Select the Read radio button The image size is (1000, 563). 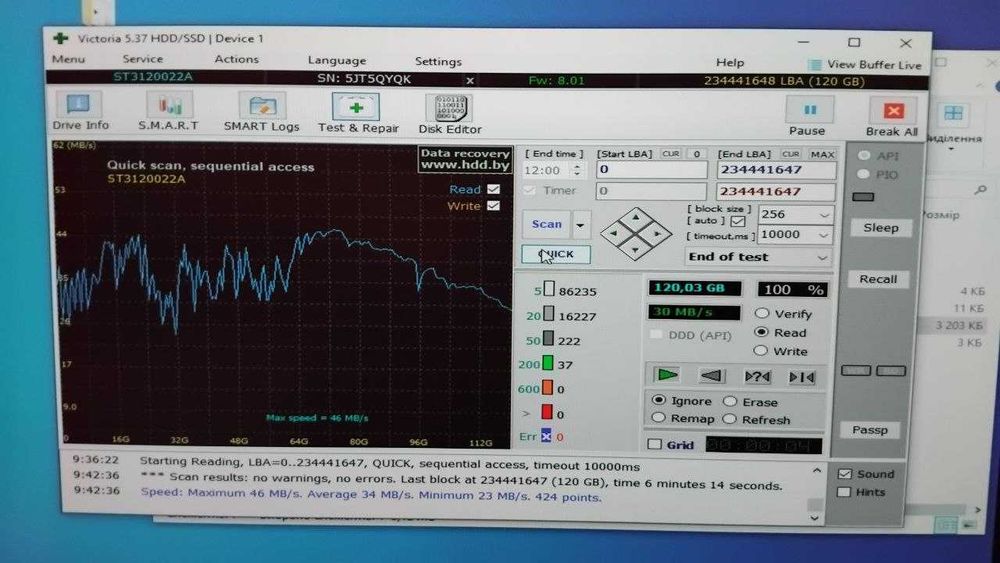760,332
